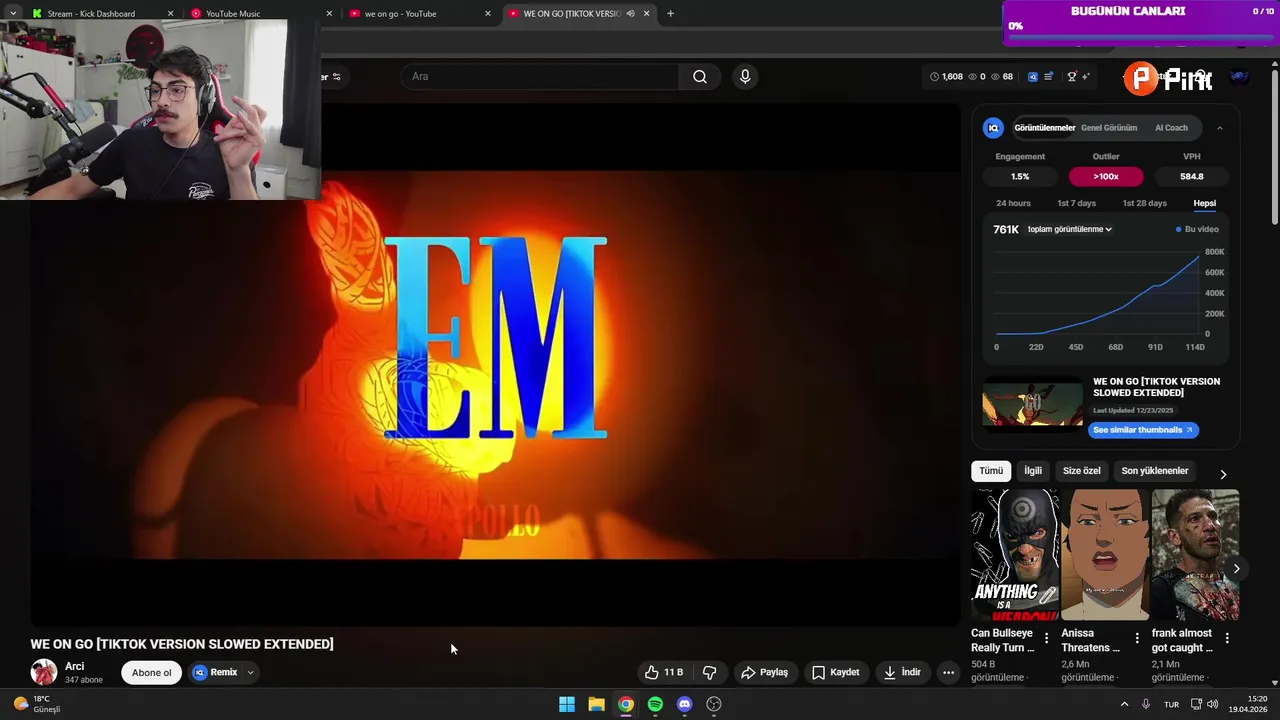
Task: Click the round vidIQ panel logo
Action: tap(993, 128)
